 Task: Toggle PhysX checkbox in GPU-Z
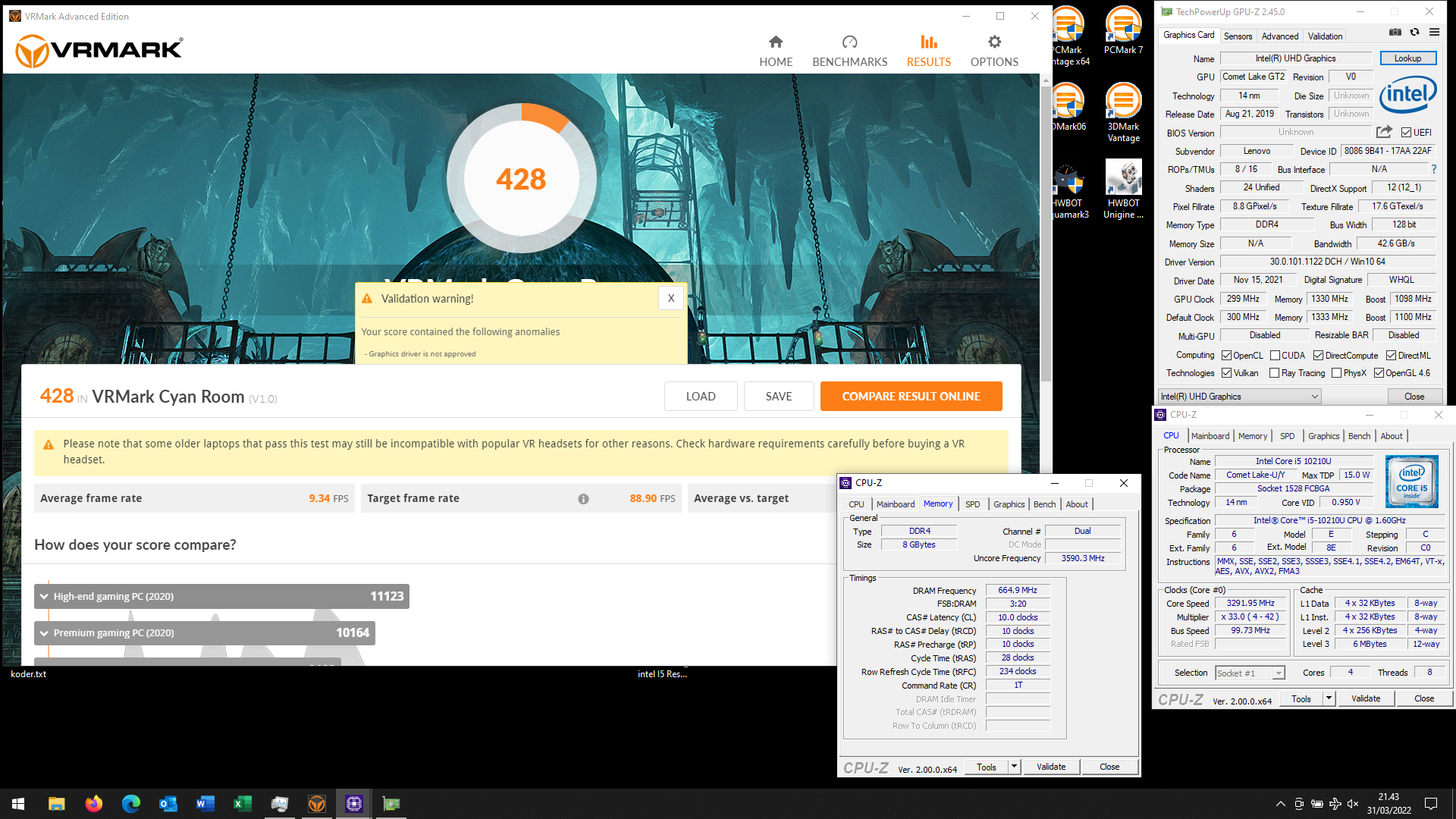point(1336,373)
